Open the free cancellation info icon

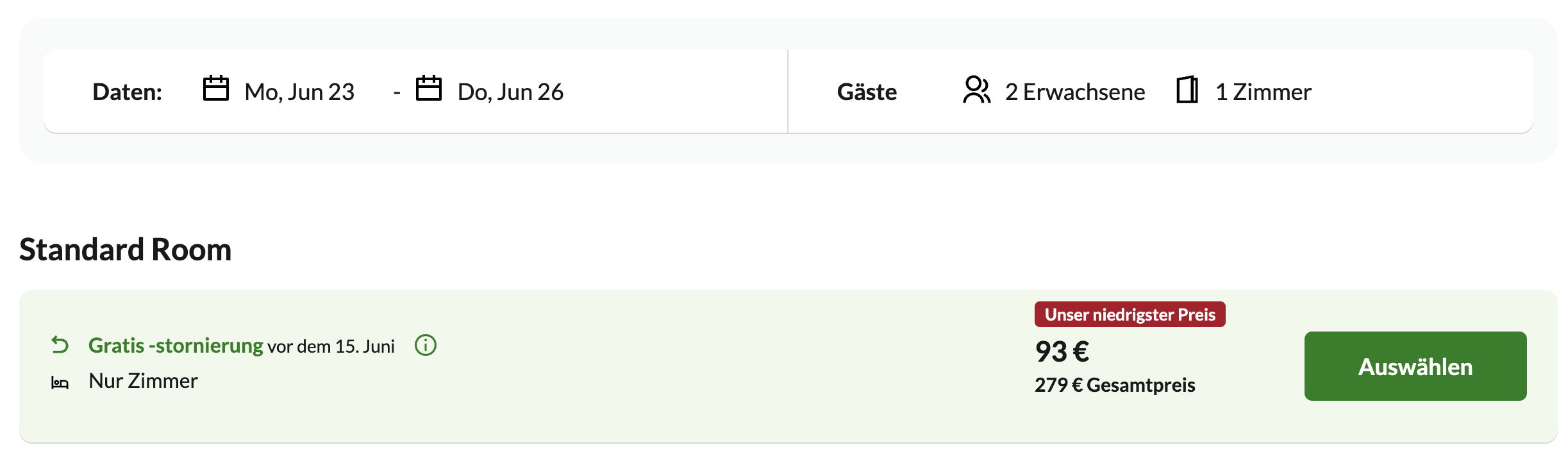(426, 345)
